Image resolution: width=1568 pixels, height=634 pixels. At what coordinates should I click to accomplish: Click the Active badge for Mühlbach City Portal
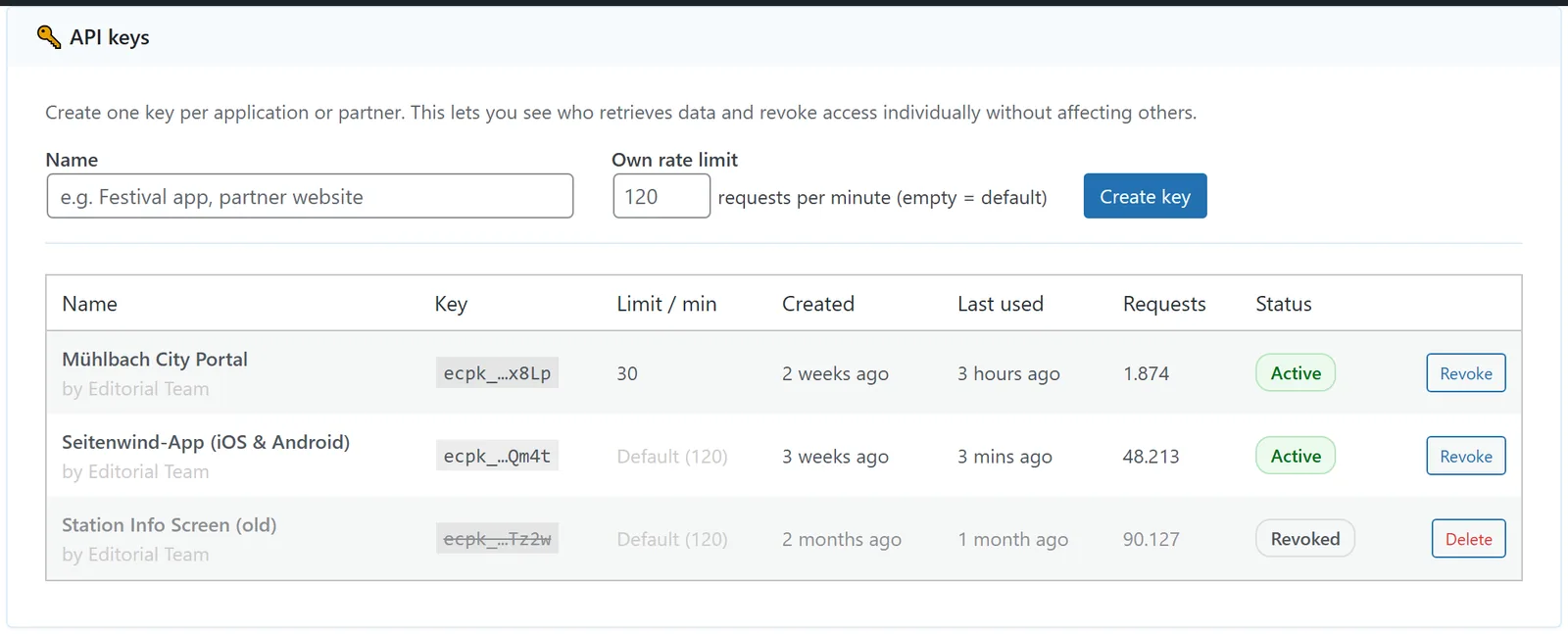(1296, 373)
